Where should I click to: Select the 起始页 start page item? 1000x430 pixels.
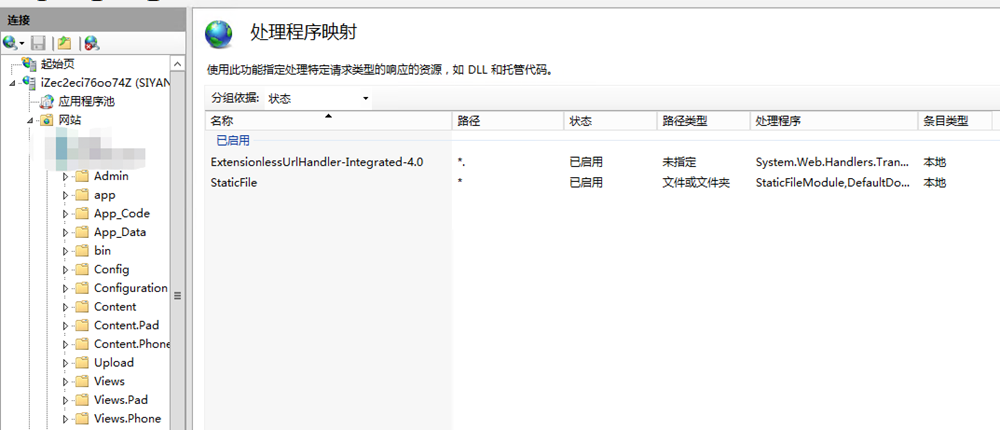coord(59,64)
